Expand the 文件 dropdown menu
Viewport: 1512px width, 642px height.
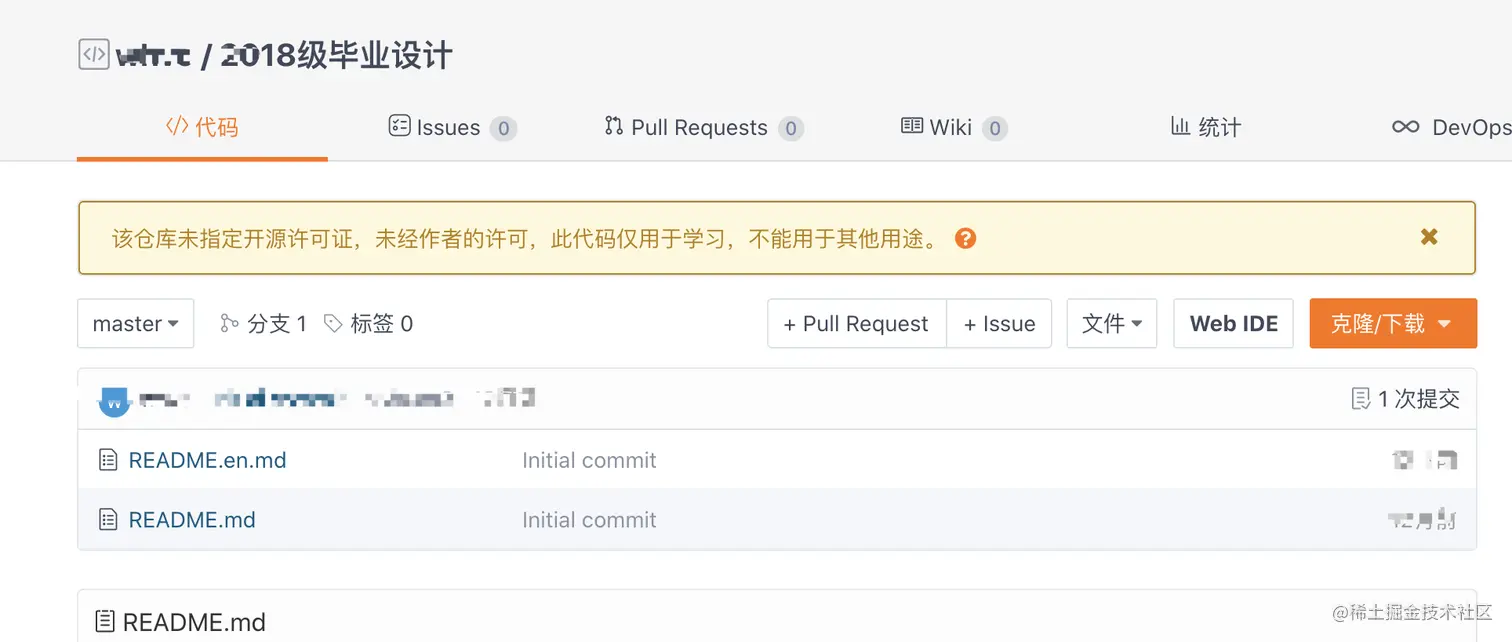pos(1111,324)
